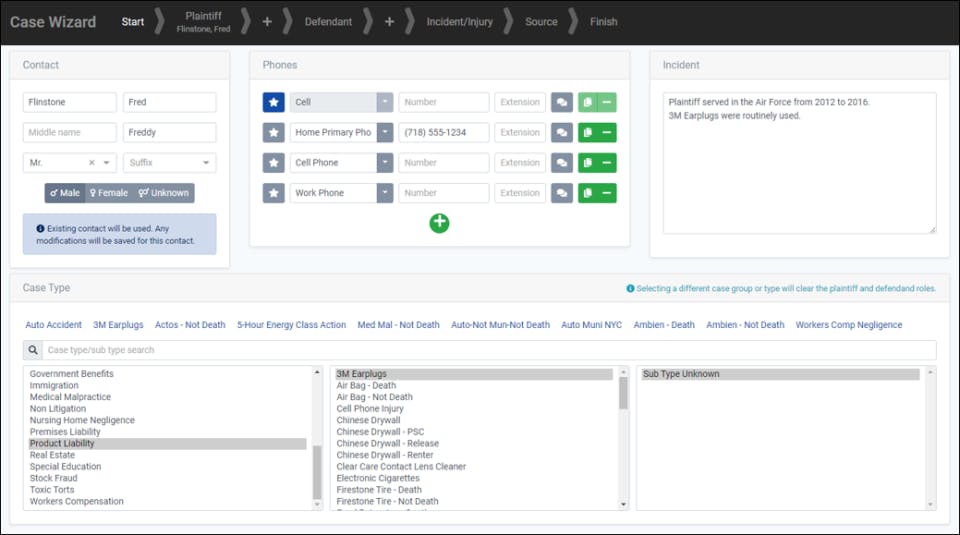Click the Auto Muni NYC link
960x535 pixels.
coord(591,325)
